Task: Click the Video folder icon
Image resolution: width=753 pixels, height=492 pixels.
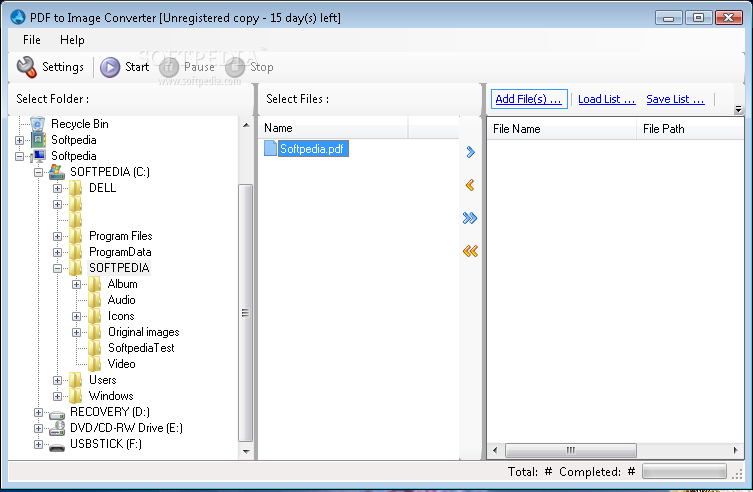Action: [95, 364]
